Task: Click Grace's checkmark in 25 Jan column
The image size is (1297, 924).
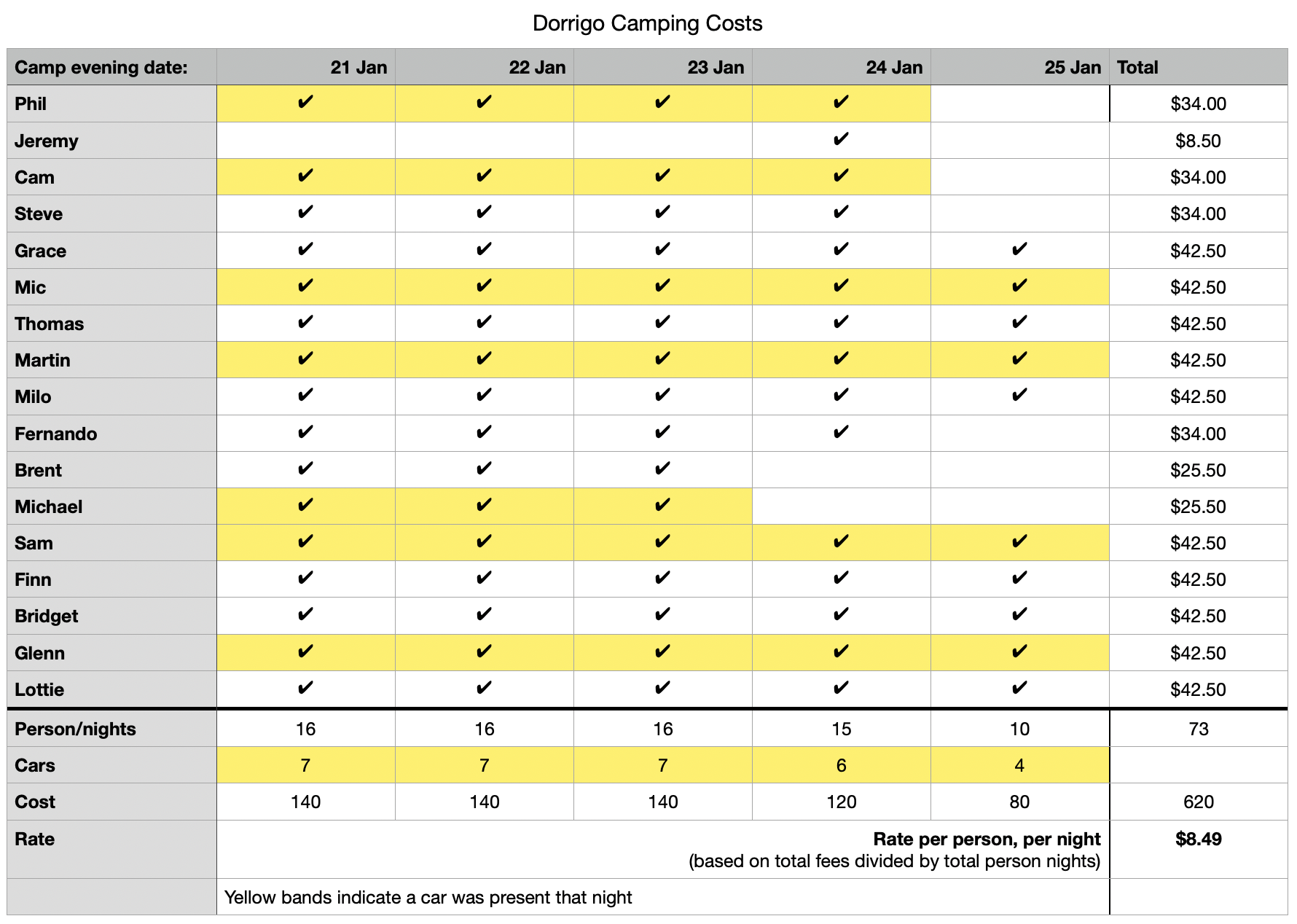Action: (1019, 250)
